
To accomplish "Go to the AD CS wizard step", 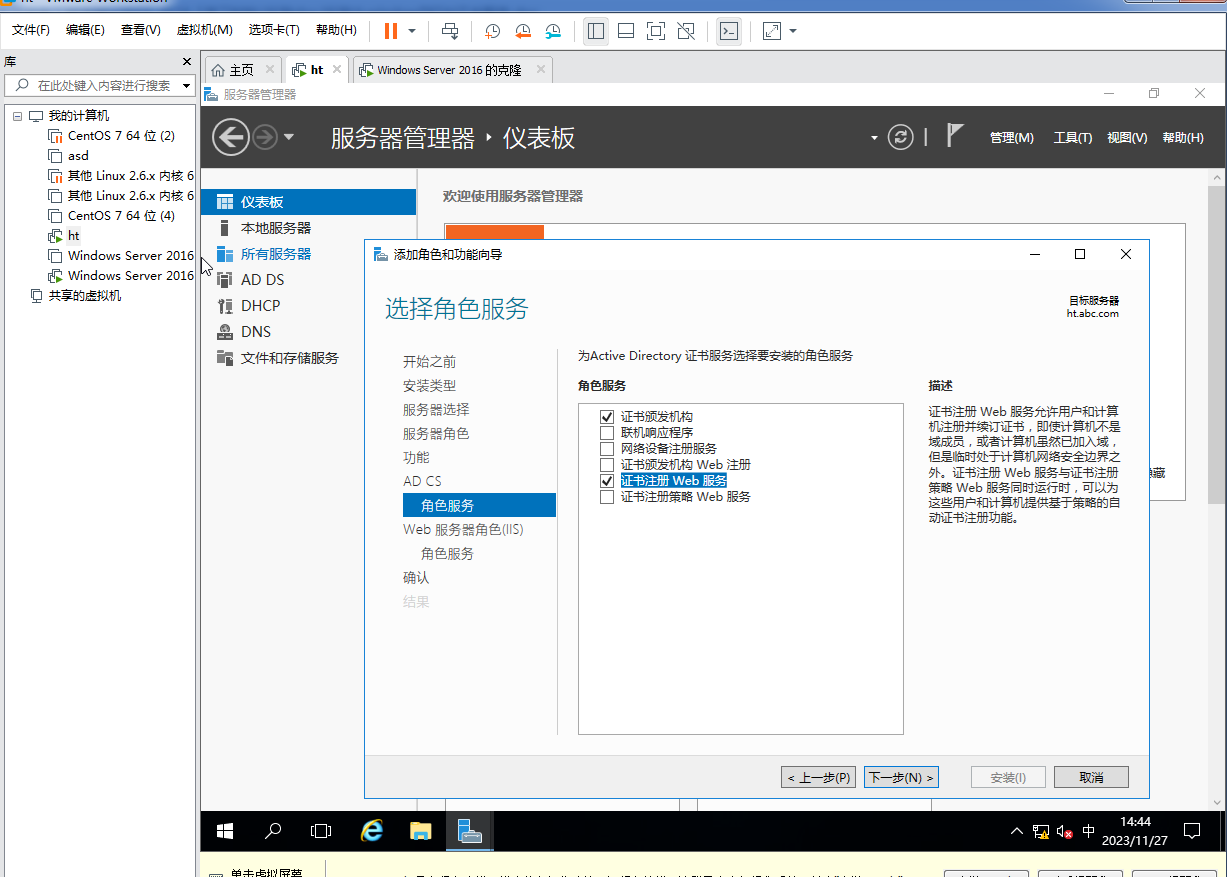I will [x=422, y=482].
